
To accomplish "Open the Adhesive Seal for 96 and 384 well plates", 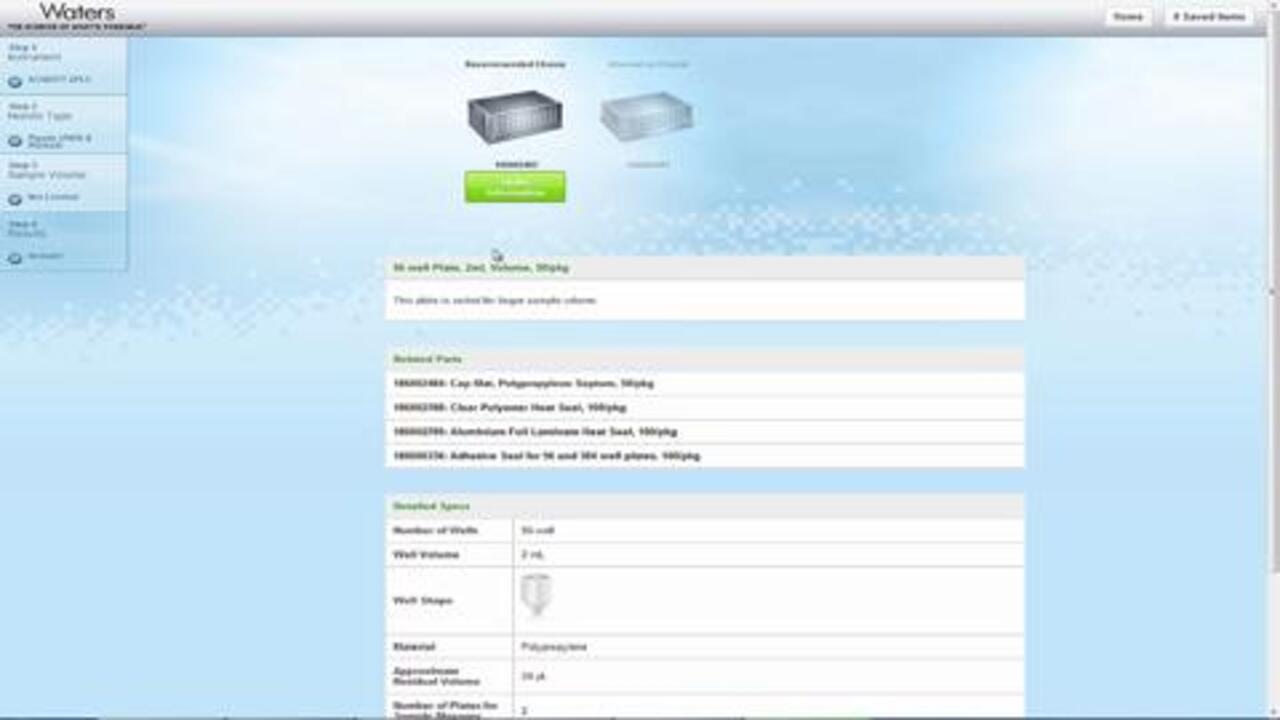I will pos(546,456).
